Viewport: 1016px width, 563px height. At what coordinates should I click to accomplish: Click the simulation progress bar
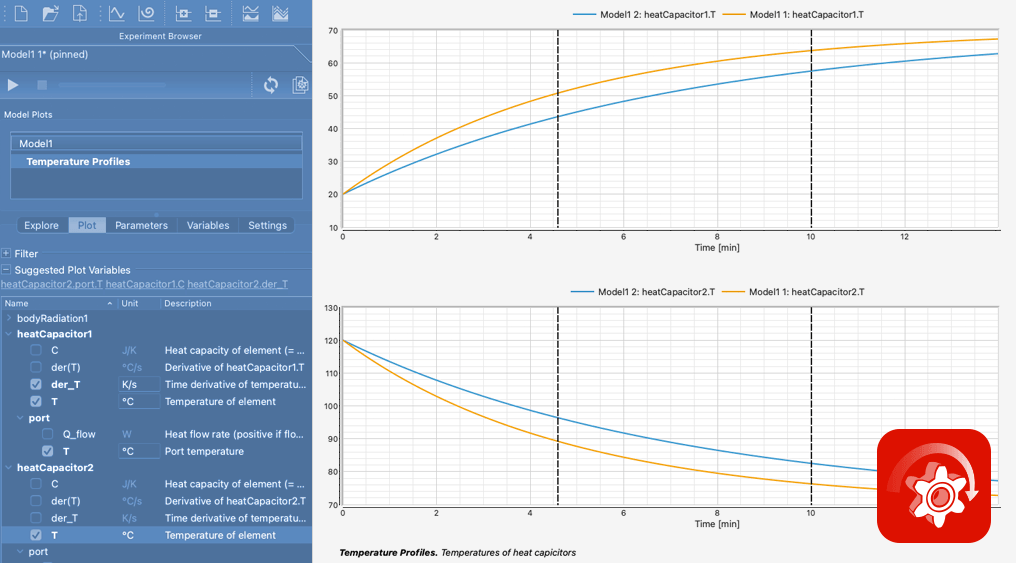click(112, 85)
